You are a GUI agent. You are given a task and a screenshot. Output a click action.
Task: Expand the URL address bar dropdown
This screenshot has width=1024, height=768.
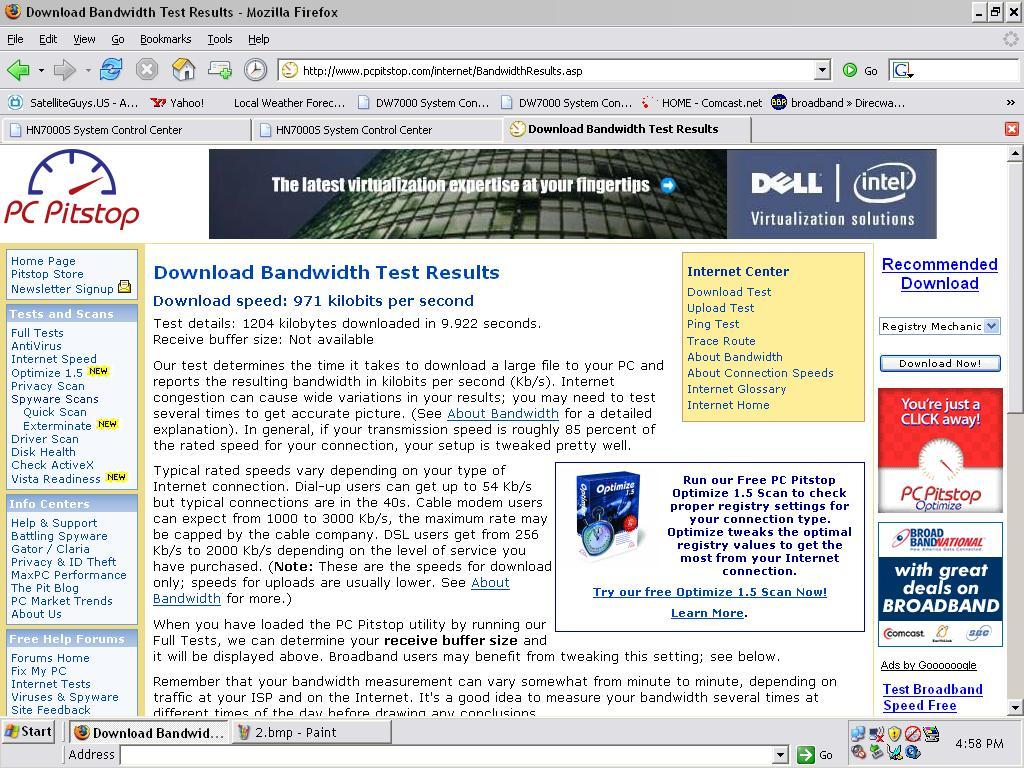[823, 70]
